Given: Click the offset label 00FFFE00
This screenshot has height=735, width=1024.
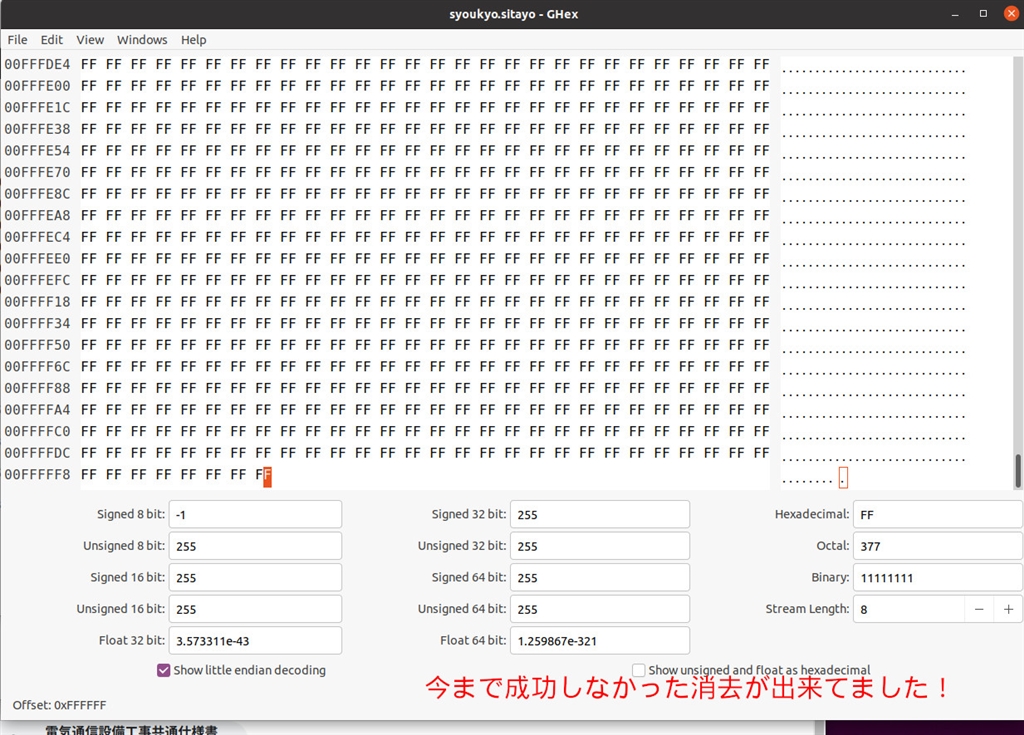Looking at the screenshot, I should 37,86.
